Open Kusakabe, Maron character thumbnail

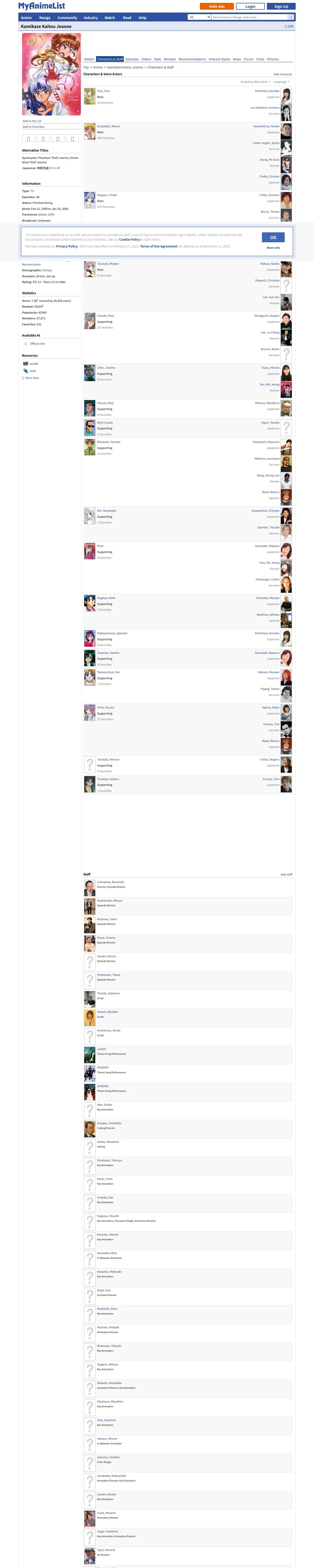tap(90, 131)
